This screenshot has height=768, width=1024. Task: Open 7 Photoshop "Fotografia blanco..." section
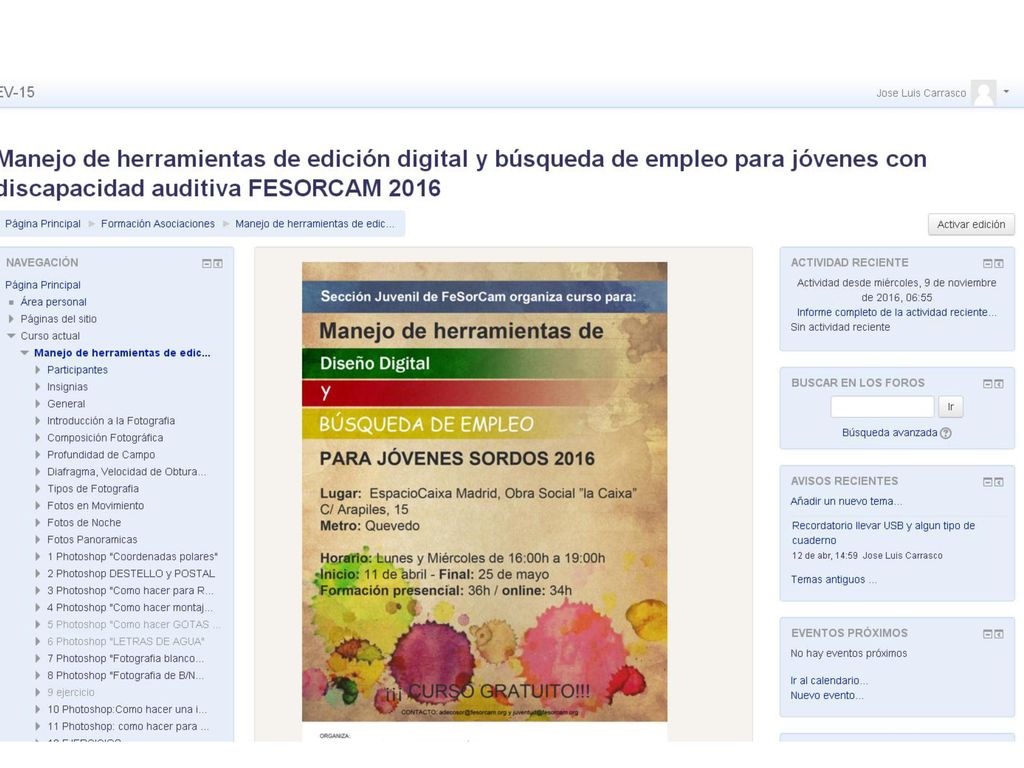tap(125, 658)
